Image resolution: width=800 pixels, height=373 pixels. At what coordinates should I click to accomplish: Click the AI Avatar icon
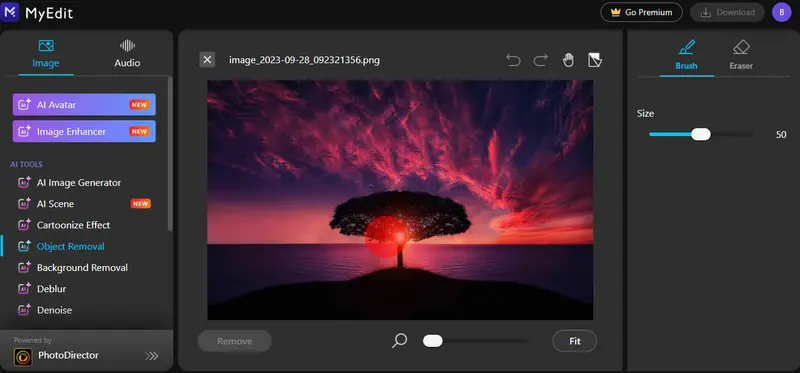pyautogui.click(x=24, y=105)
